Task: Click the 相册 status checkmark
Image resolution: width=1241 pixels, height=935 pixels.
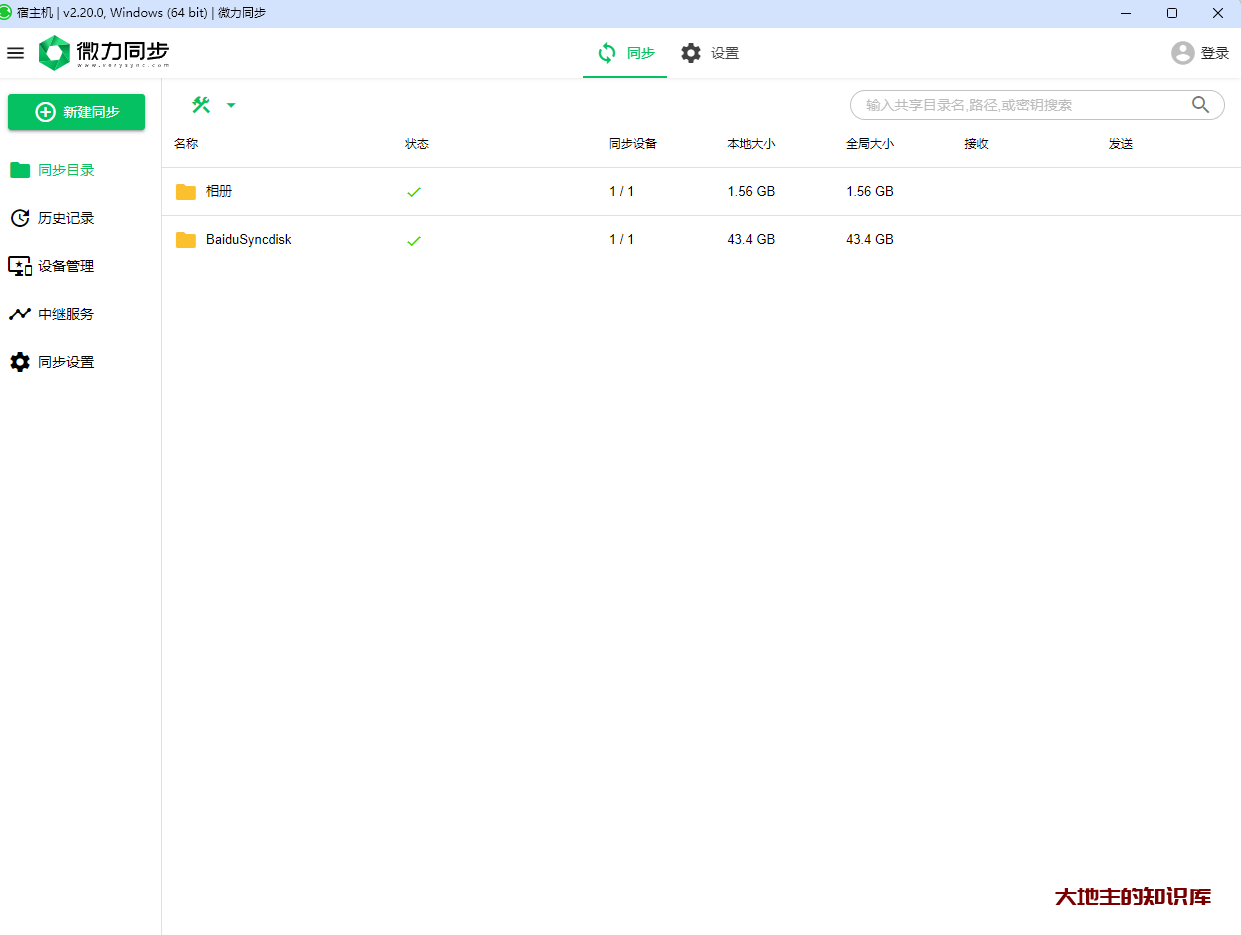Action: coord(414,192)
